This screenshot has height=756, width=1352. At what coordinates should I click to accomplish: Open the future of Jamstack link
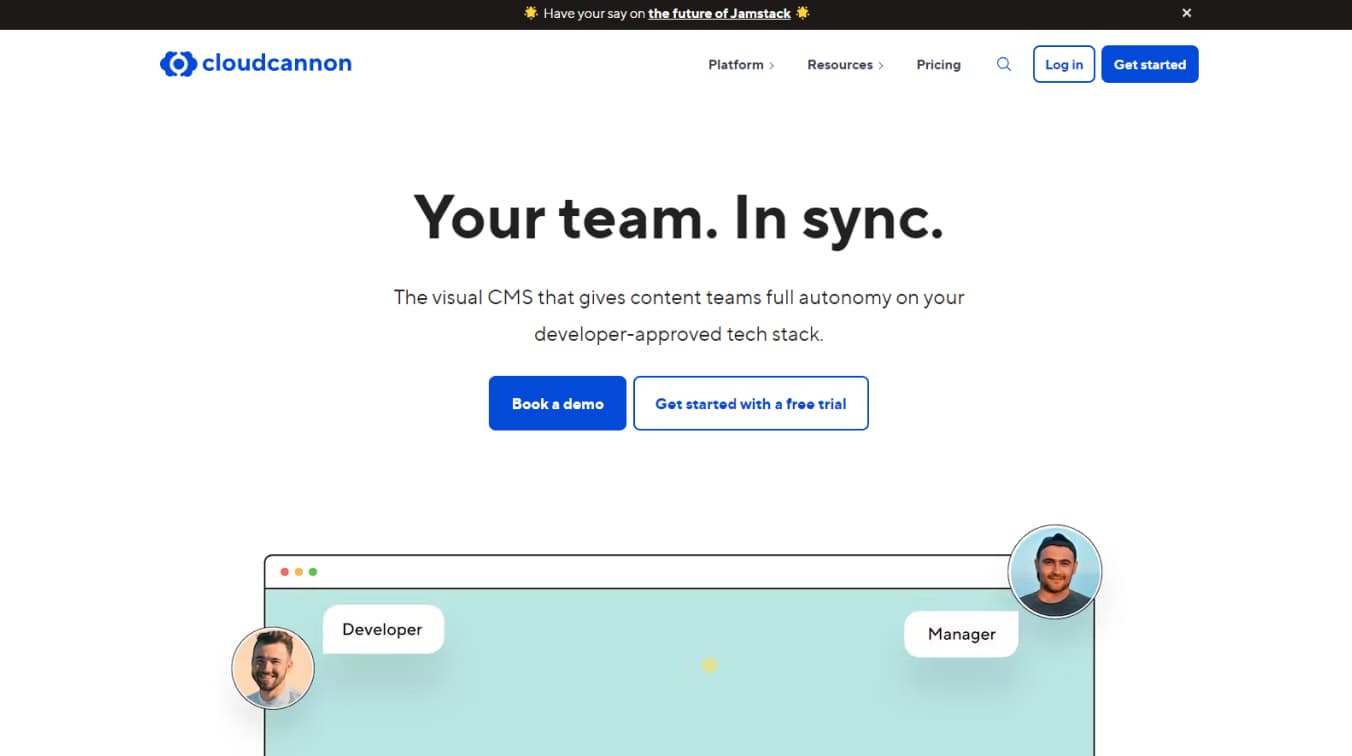tap(722, 13)
